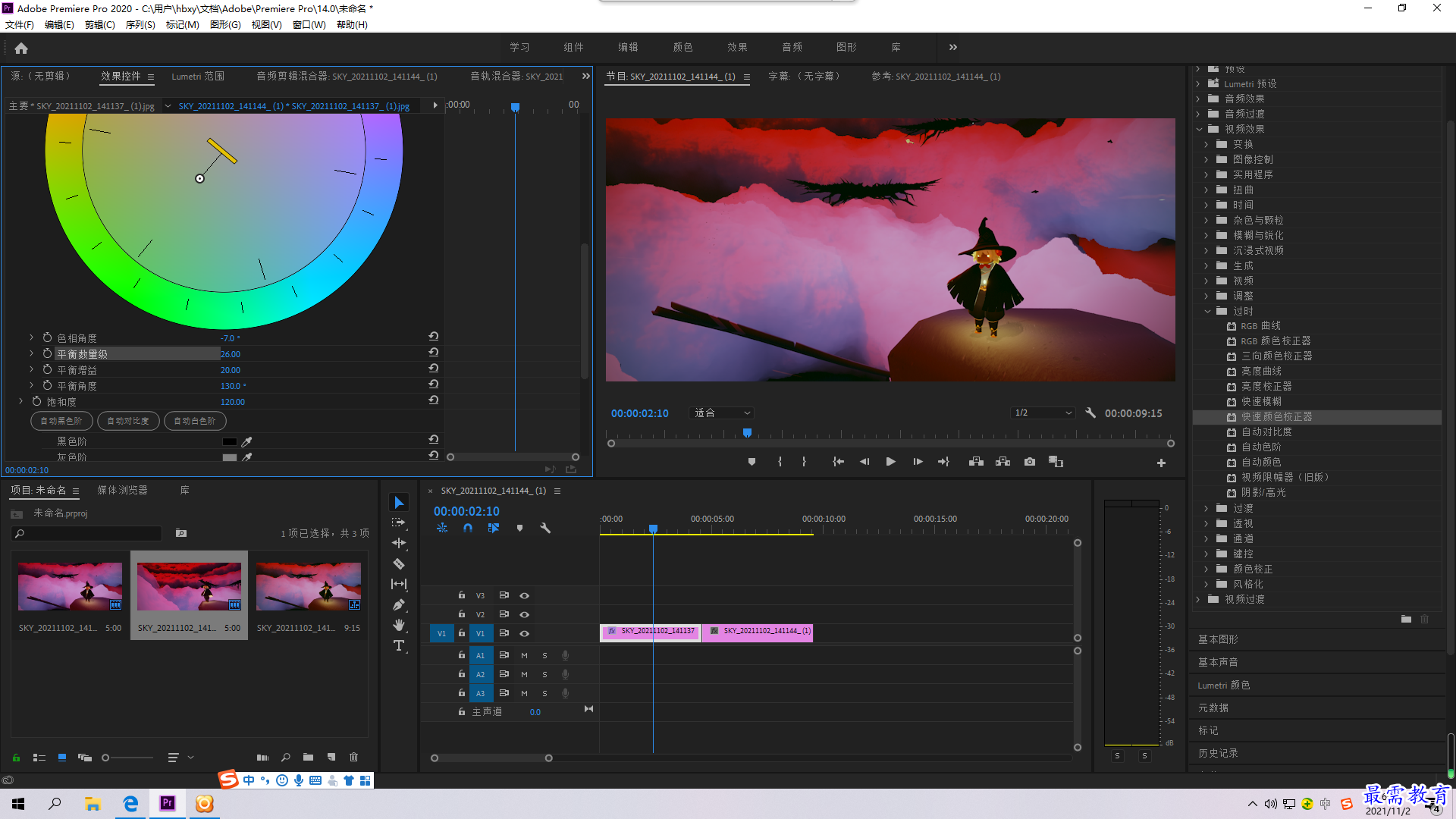Image resolution: width=1456 pixels, height=819 pixels.
Task: Step back one frame in program monitor
Action: pyautogui.click(x=864, y=462)
